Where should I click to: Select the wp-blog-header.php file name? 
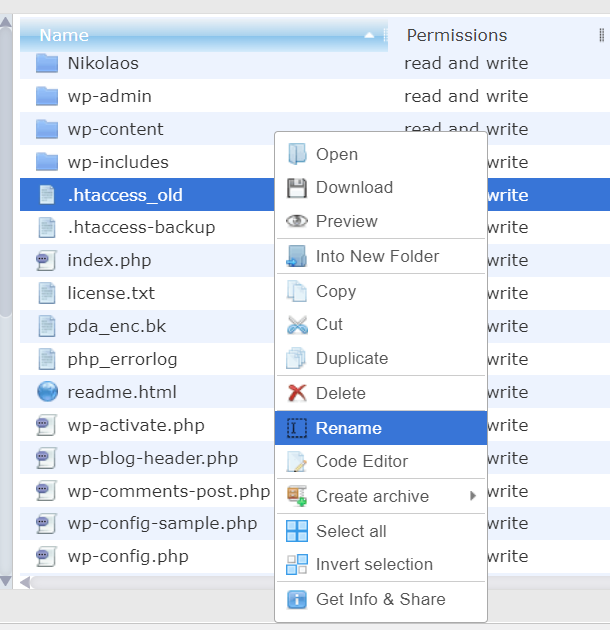(x=153, y=458)
